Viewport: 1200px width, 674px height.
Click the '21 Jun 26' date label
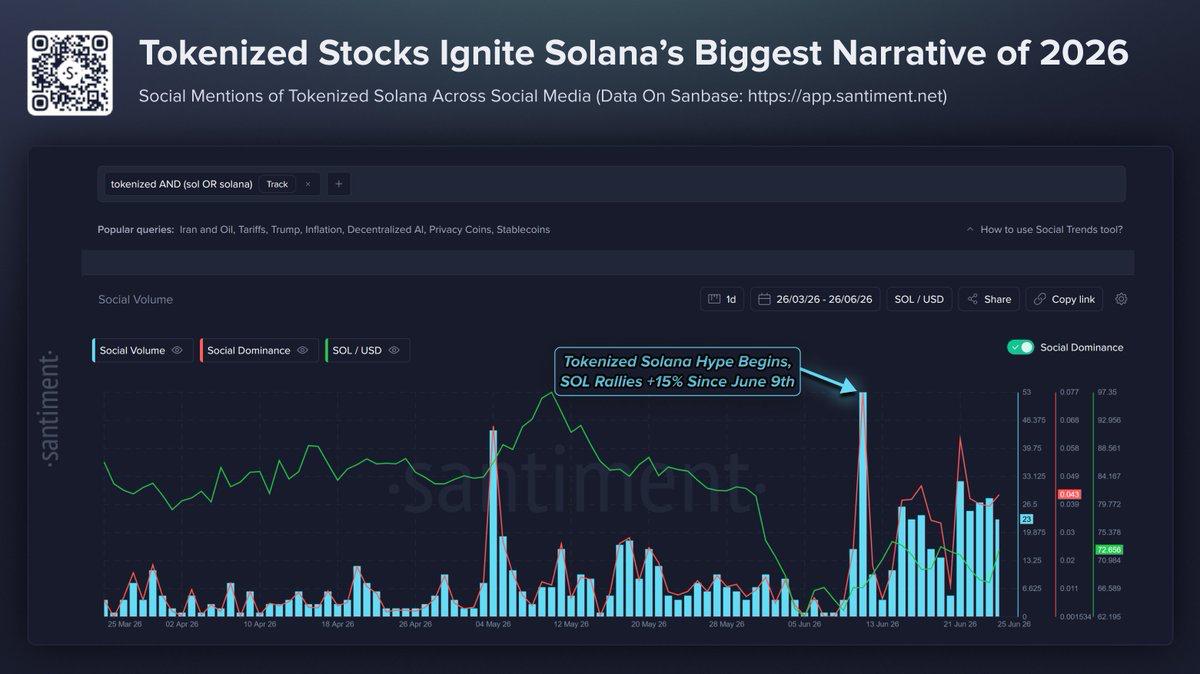pyautogui.click(x=960, y=624)
